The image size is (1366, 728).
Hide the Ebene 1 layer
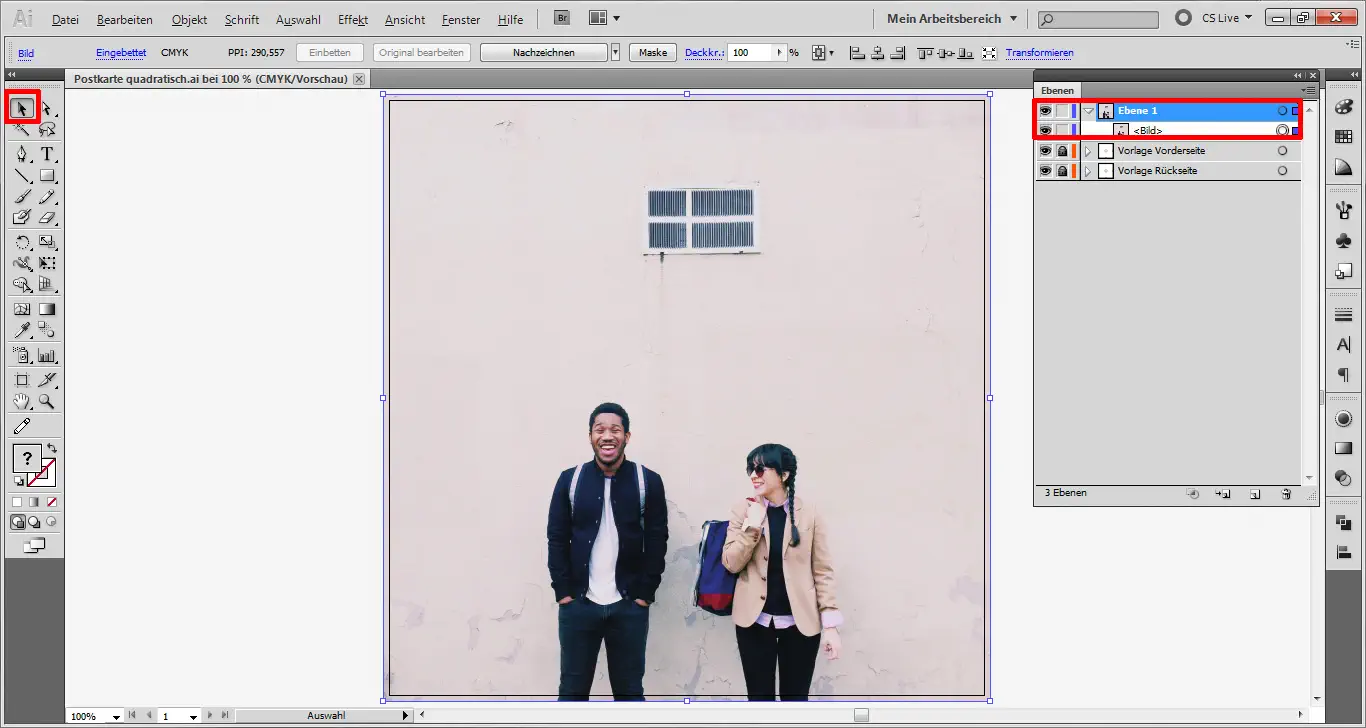coord(1045,111)
